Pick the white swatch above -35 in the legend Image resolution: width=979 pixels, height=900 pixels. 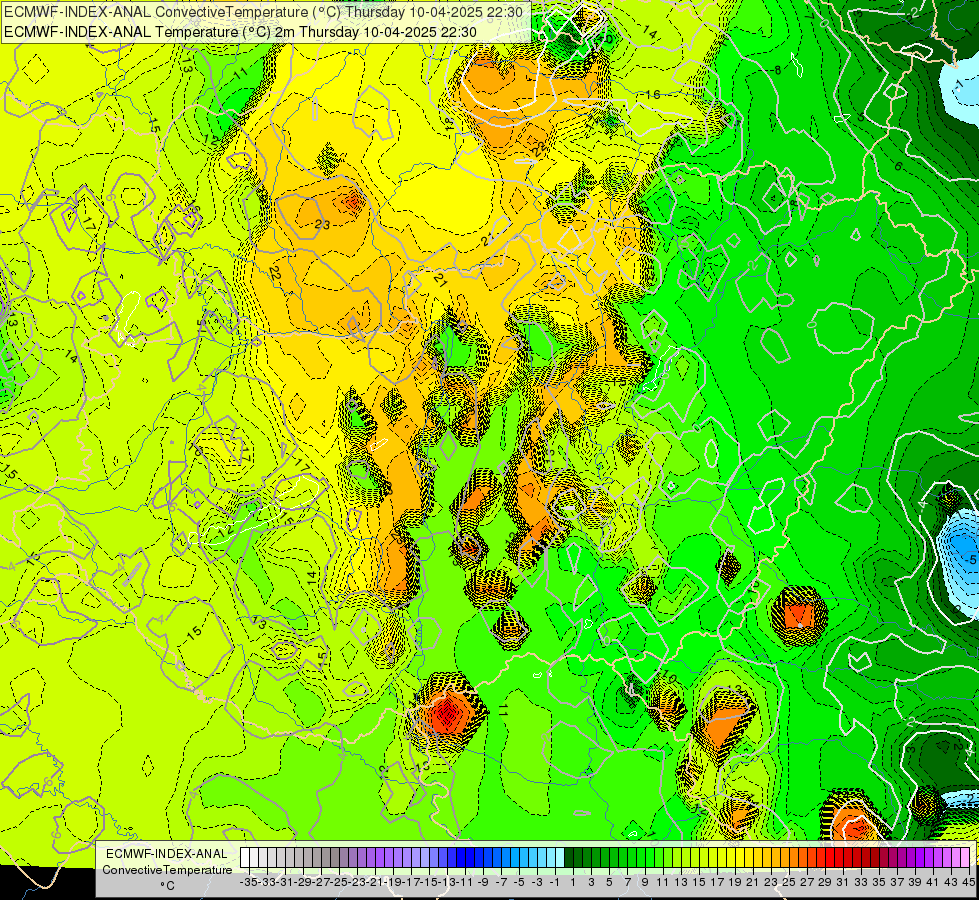pyautogui.click(x=245, y=857)
